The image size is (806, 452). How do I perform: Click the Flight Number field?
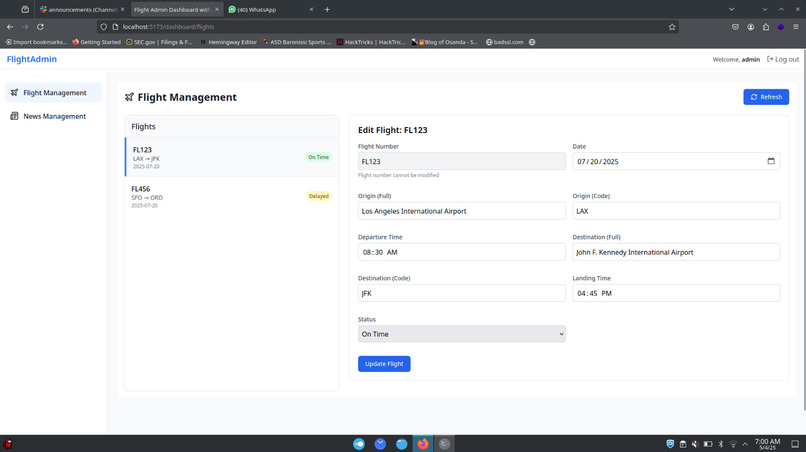(462, 161)
